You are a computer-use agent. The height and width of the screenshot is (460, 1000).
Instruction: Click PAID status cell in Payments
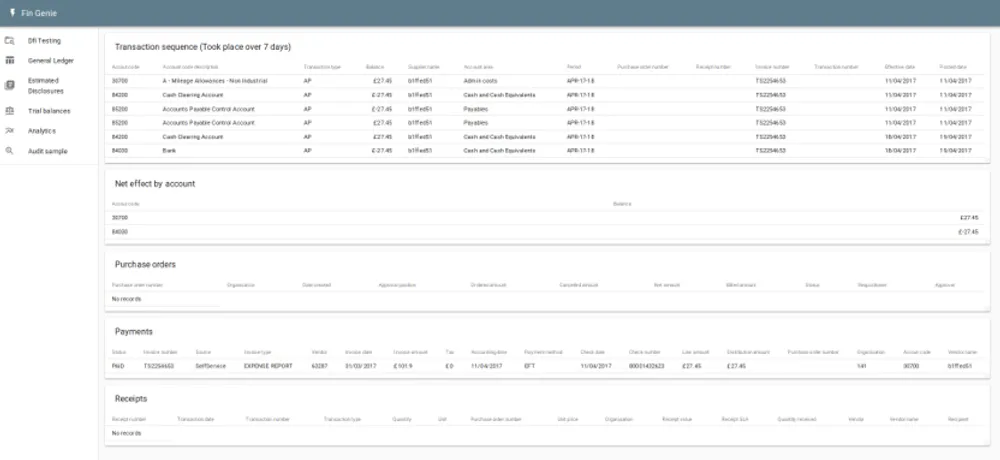[118, 366]
